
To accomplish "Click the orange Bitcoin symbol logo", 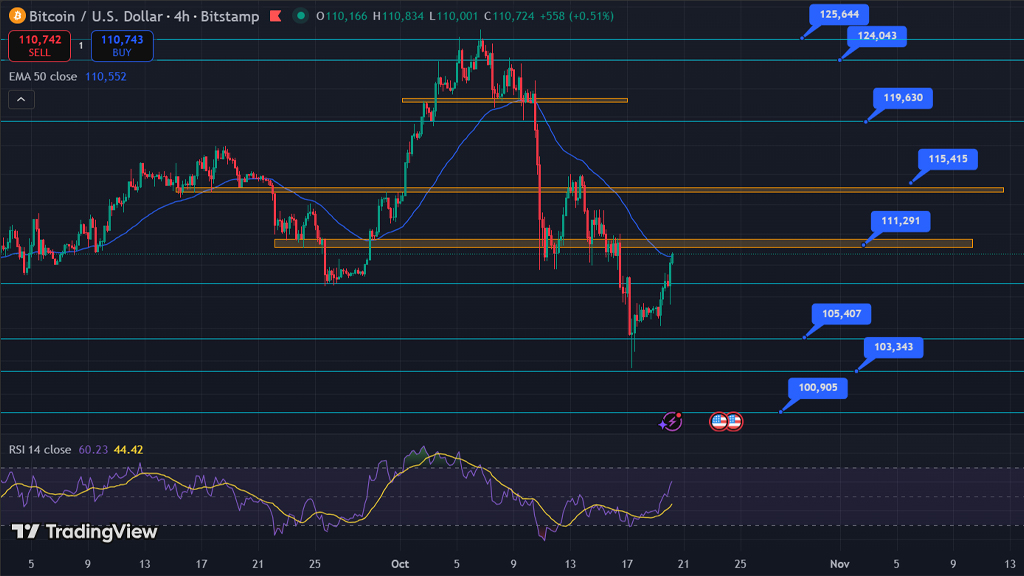I will coord(18,16).
